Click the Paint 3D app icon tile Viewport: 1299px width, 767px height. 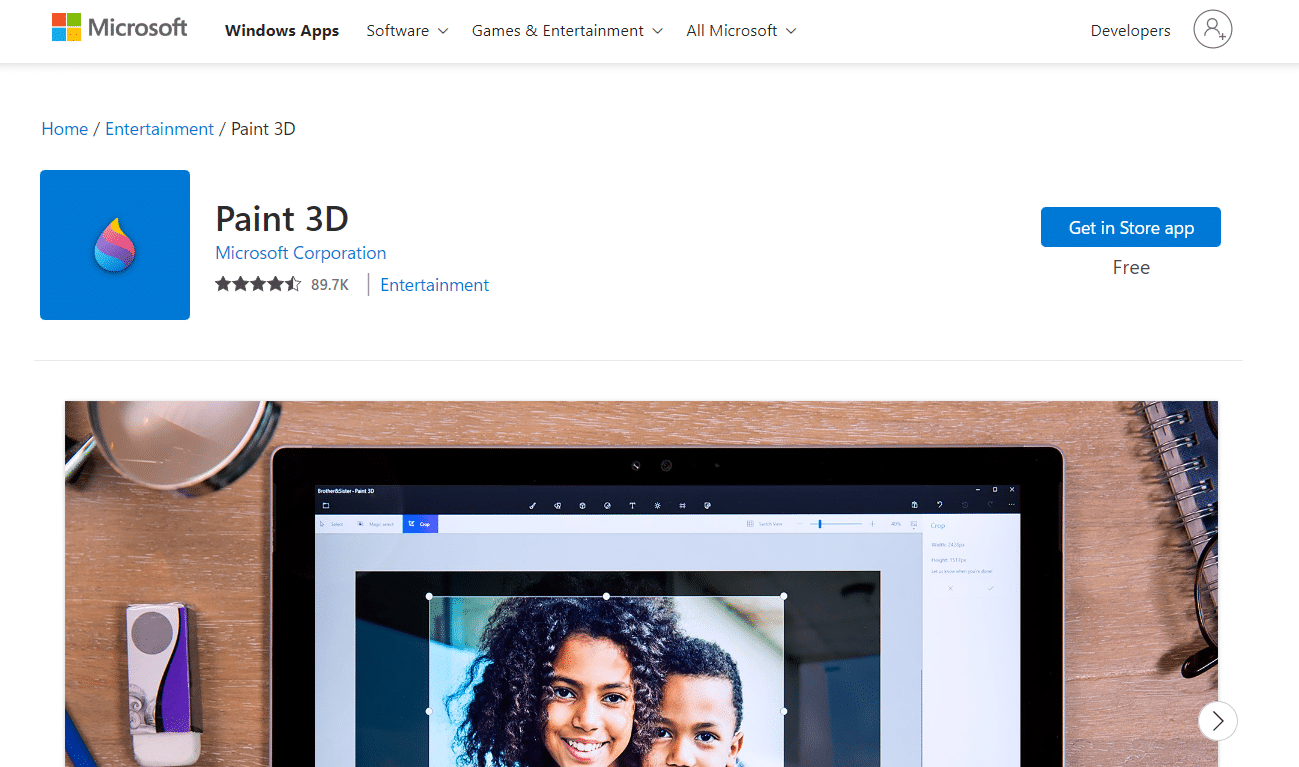click(115, 245)
